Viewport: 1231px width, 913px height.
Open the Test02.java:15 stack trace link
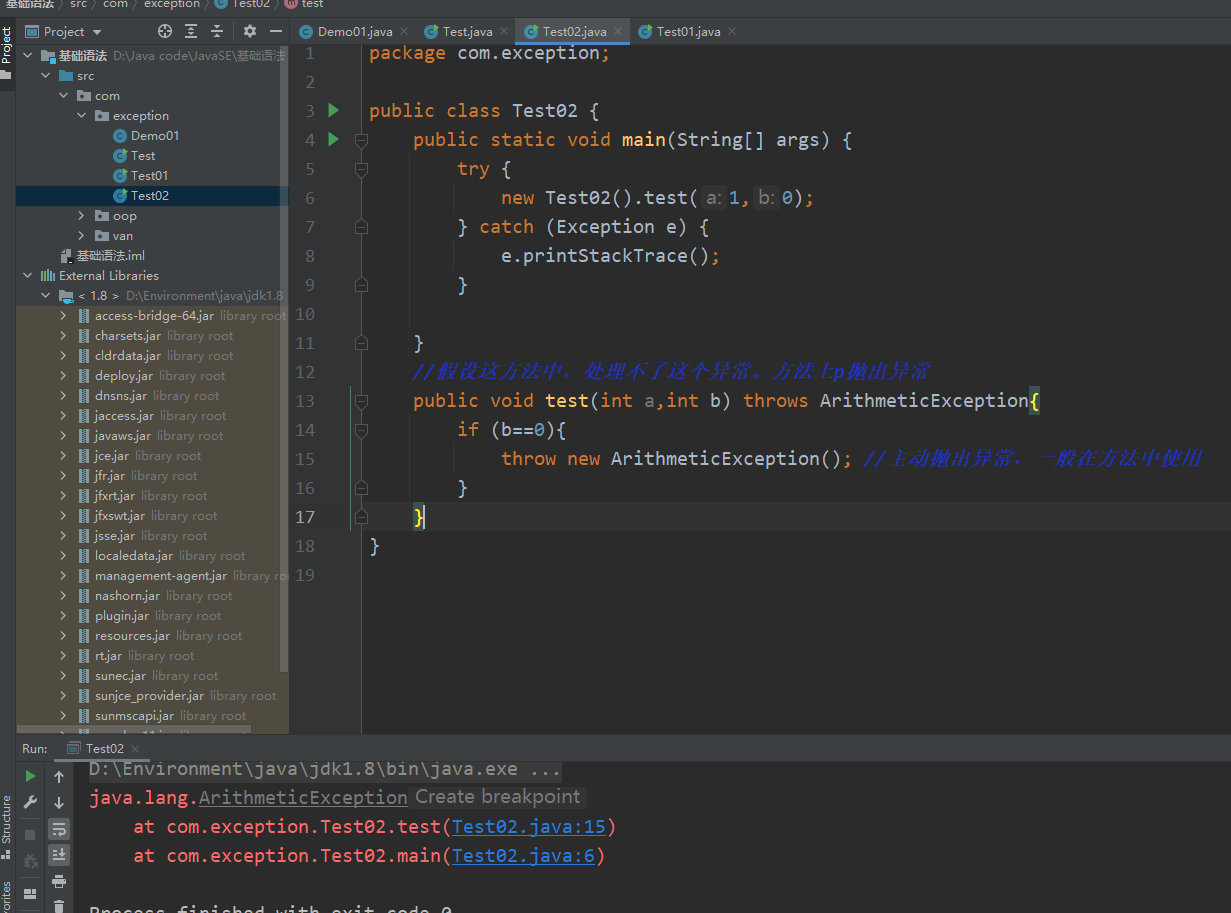pos(528,827)
